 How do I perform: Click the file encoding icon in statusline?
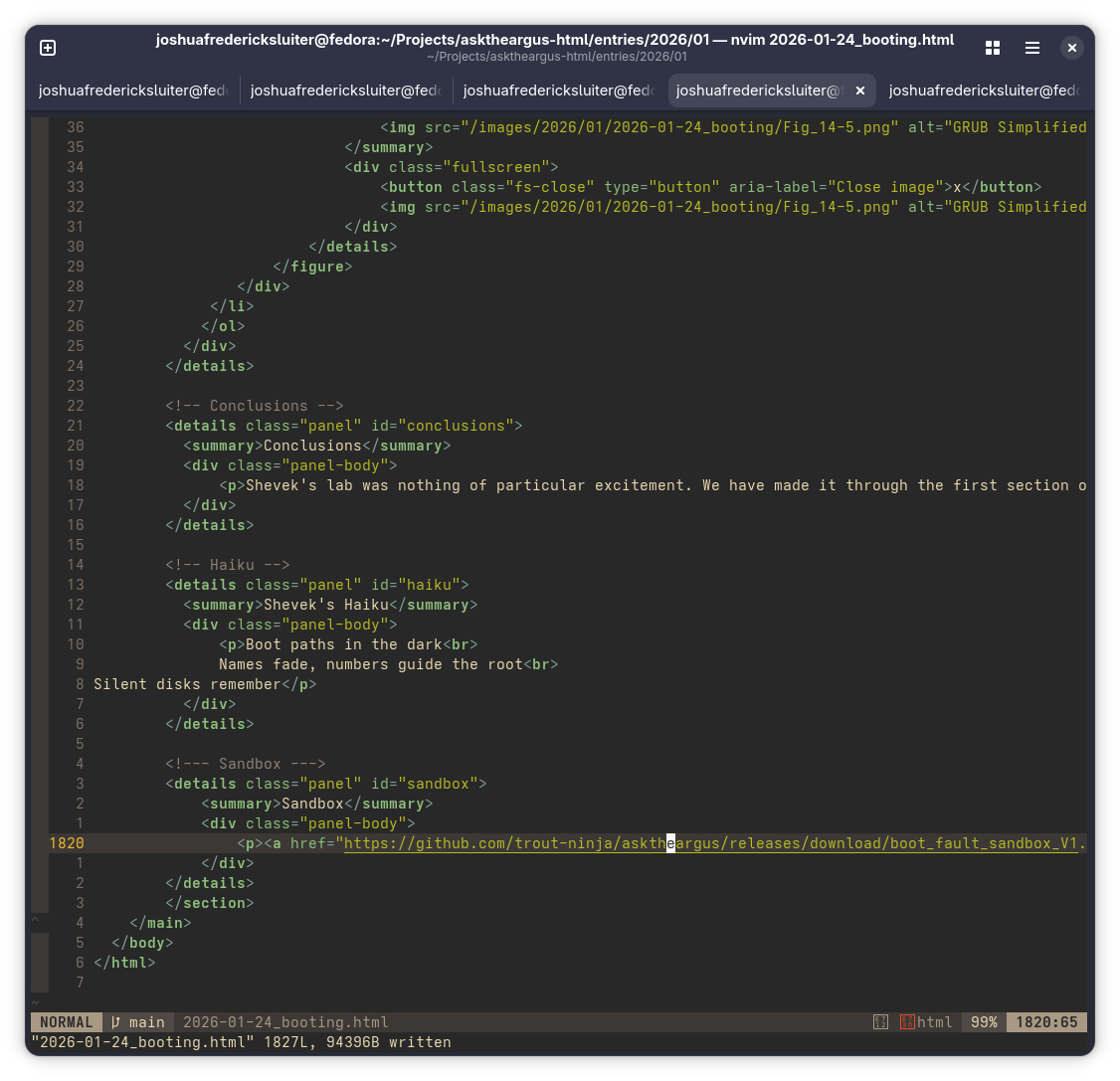(880, 1022)
